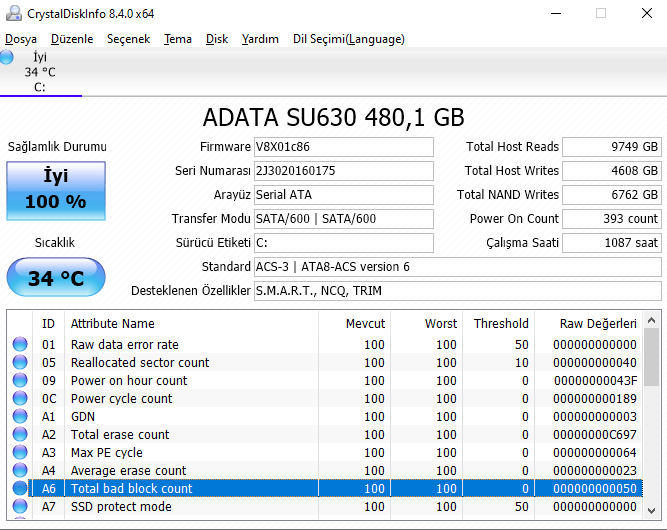Screen dimensions: 667x530
Task: Click the Worst column header
Action: tap(426, 324)
